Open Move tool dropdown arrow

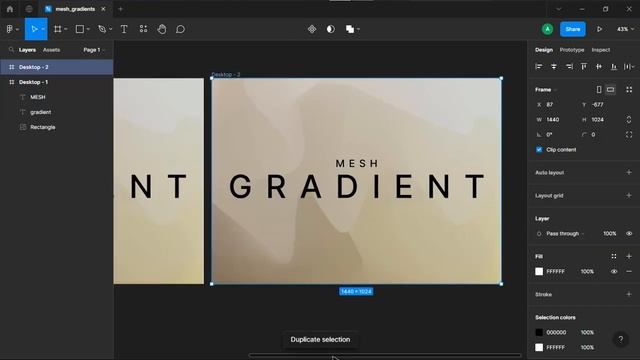pos(42,29)
